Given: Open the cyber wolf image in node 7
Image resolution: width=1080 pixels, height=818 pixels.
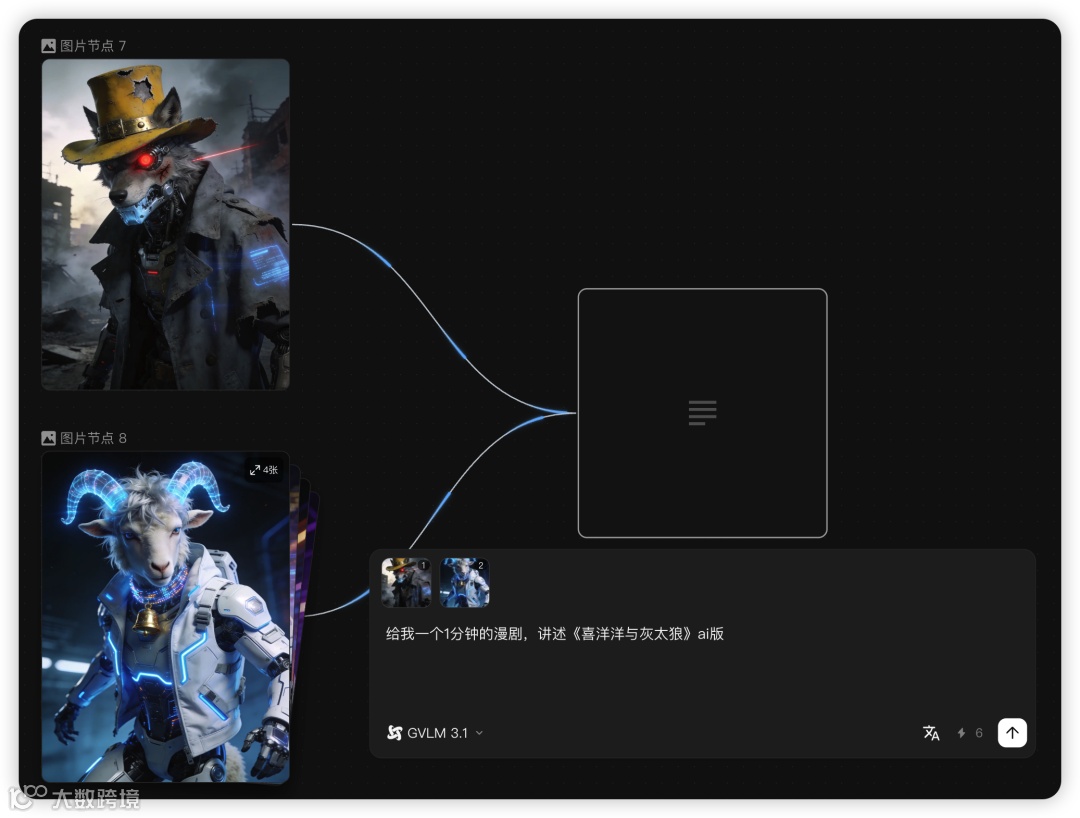Looking at the screenshot, I should [165, 224].
